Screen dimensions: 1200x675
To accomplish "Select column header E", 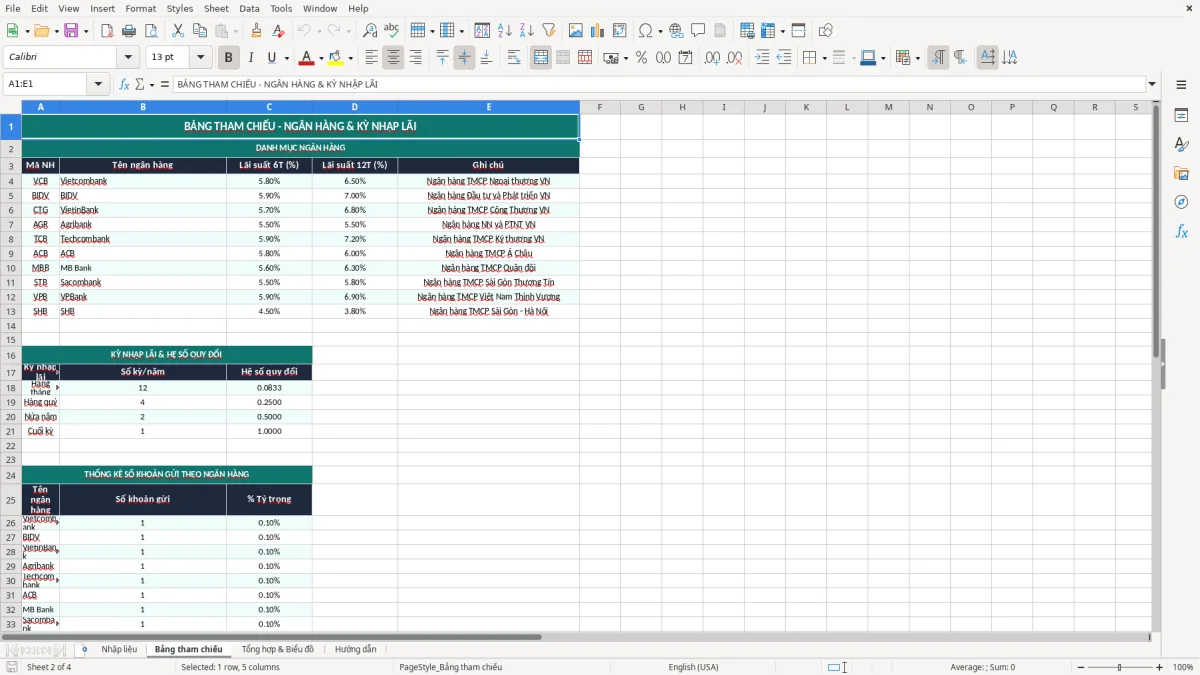I will click(x=489, y=107).
